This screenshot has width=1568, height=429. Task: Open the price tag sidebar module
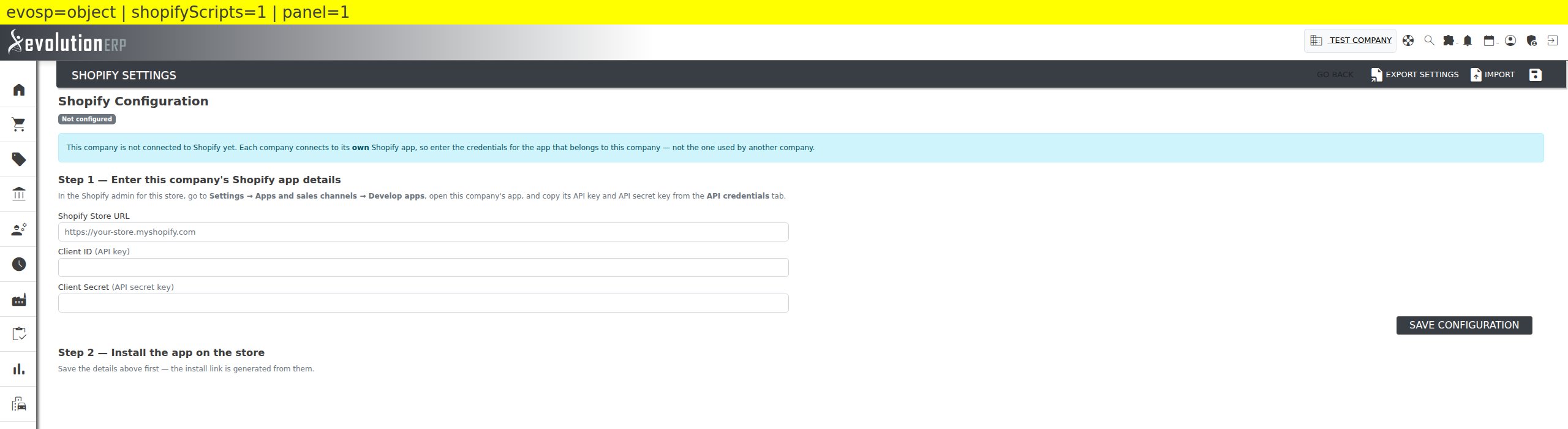click(19, 160)
